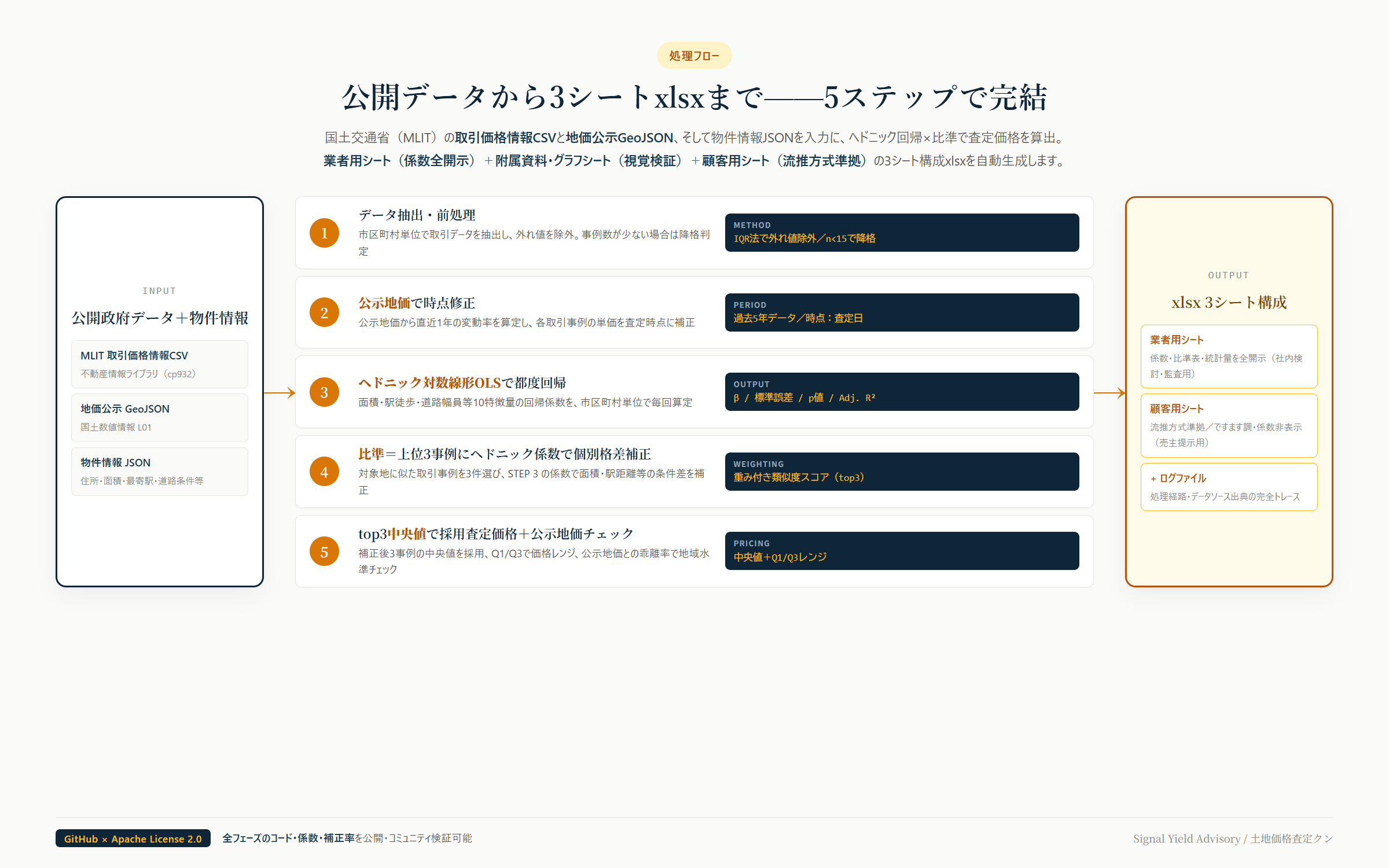
Task: Click the orange step 3 number circle
Action: 324,392
